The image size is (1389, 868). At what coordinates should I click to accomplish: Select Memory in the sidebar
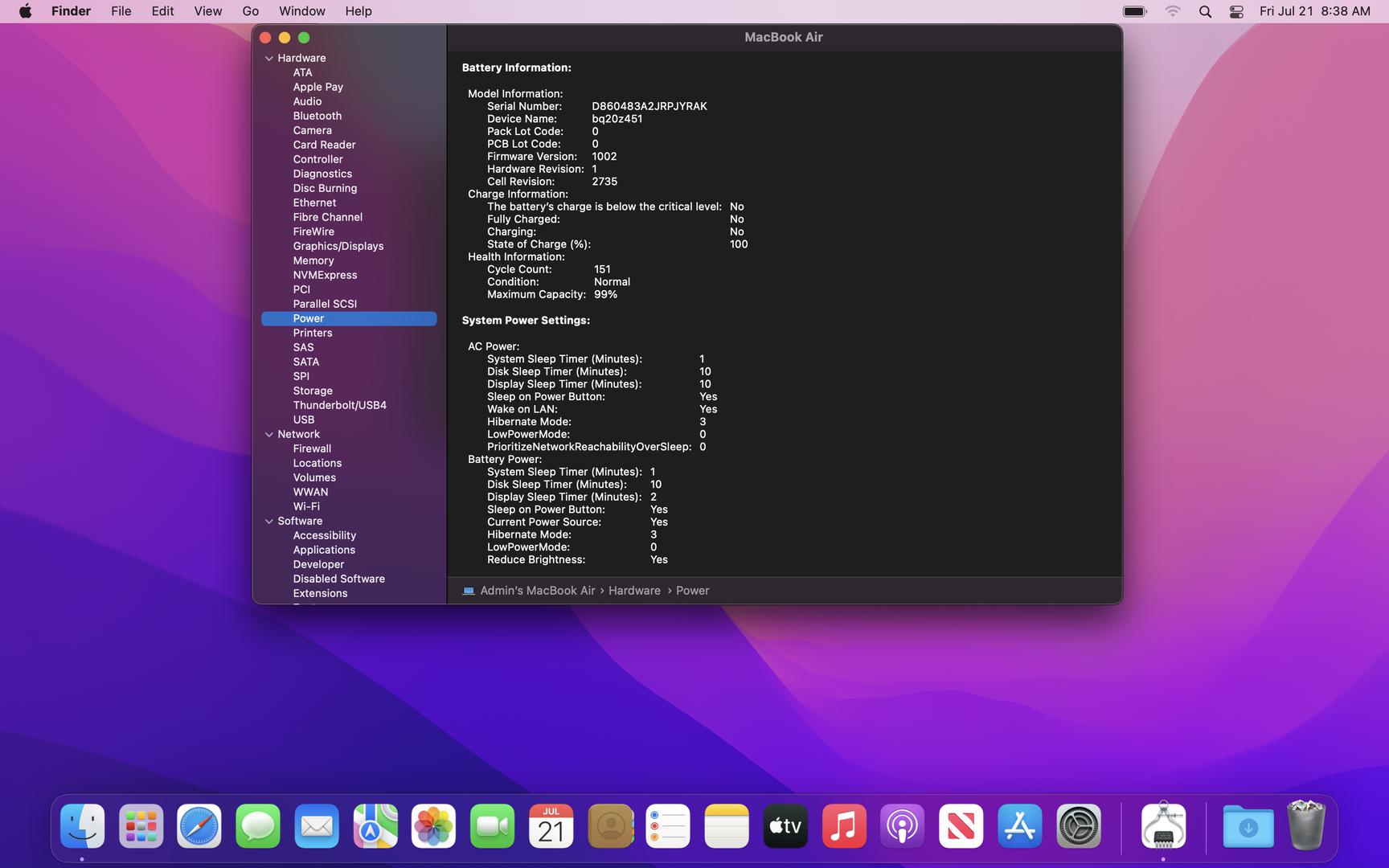pos(313,260)
